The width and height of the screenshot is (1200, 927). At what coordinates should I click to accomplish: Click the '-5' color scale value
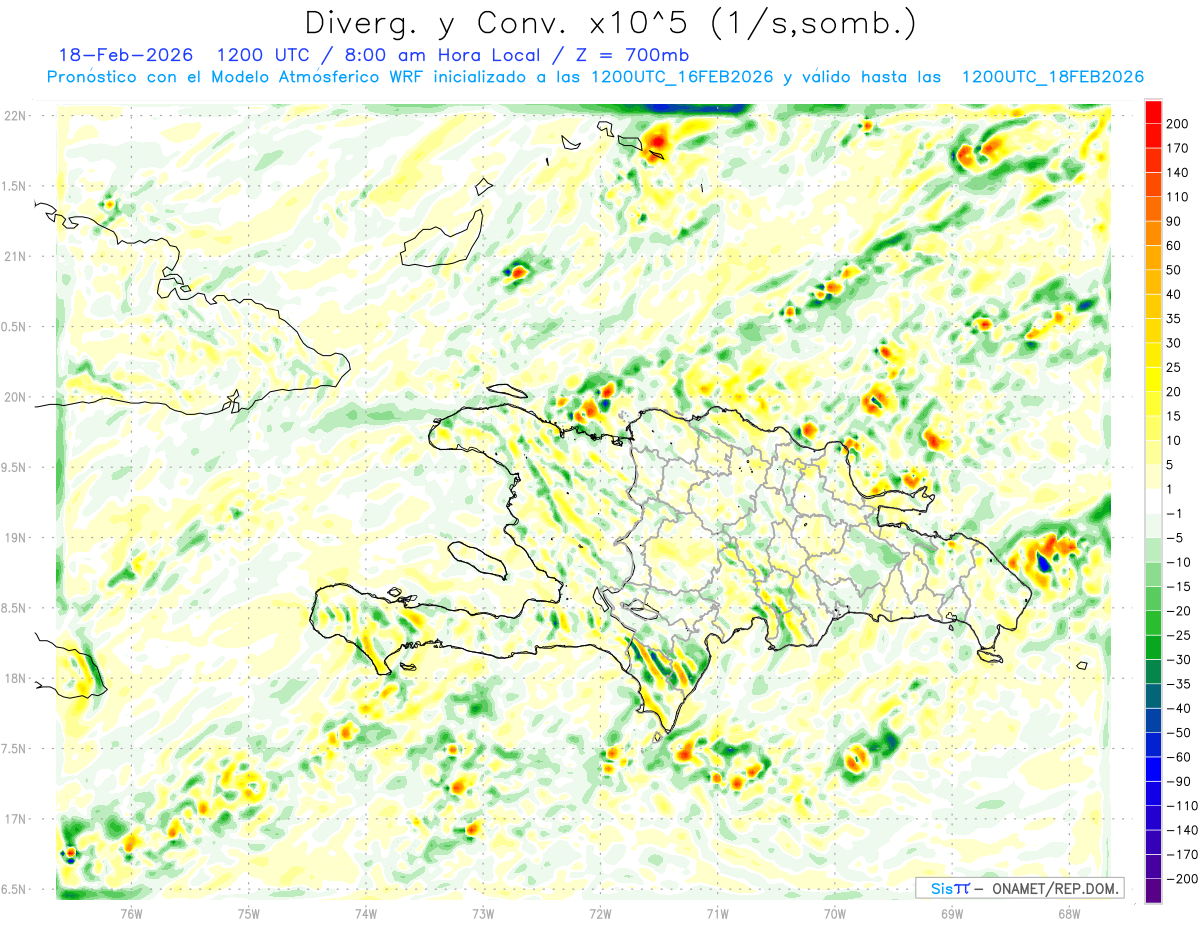[x=1174, y=538]
